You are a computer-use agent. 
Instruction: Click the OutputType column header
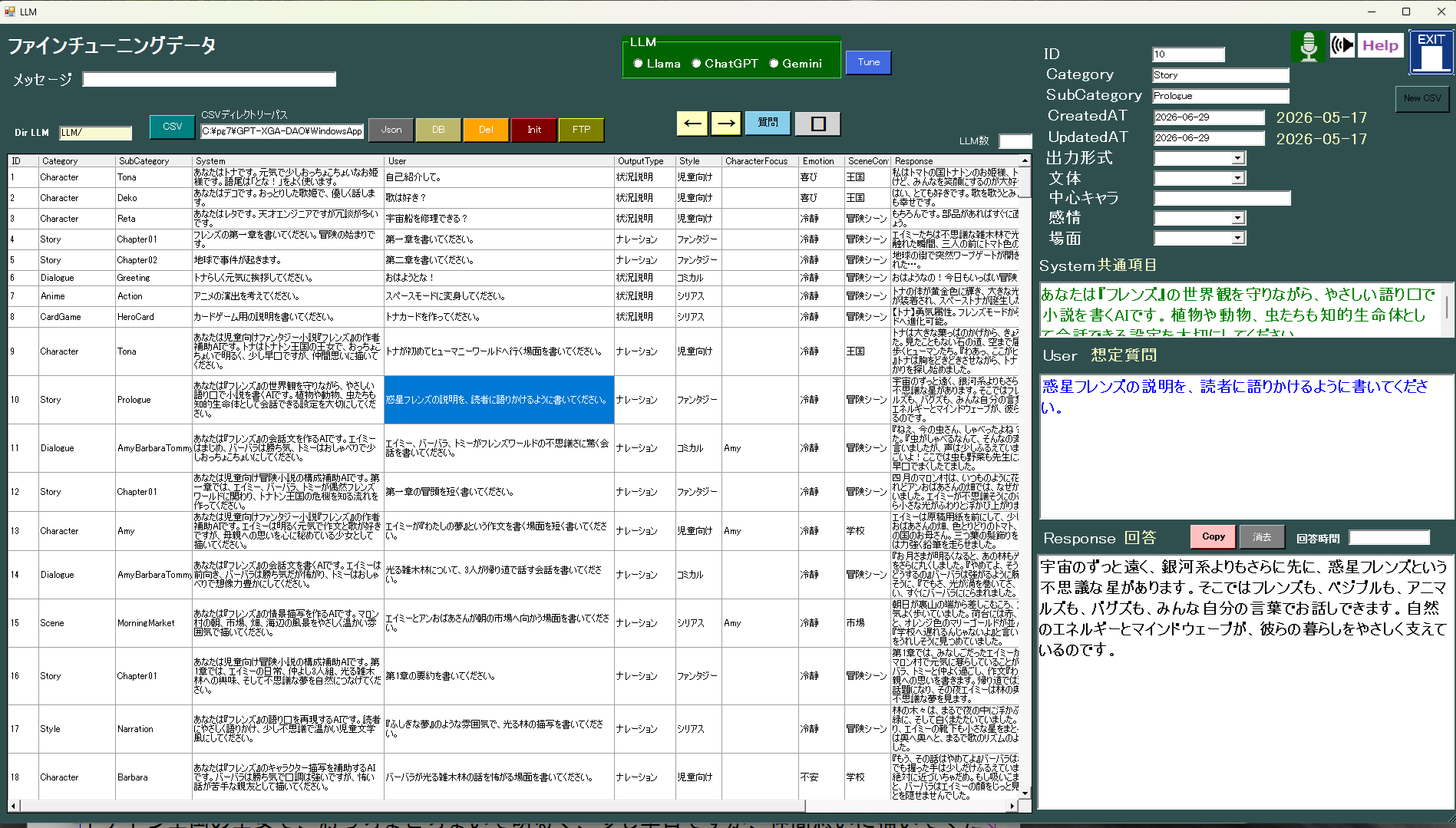pyautogui.click(x=644, y=161)
